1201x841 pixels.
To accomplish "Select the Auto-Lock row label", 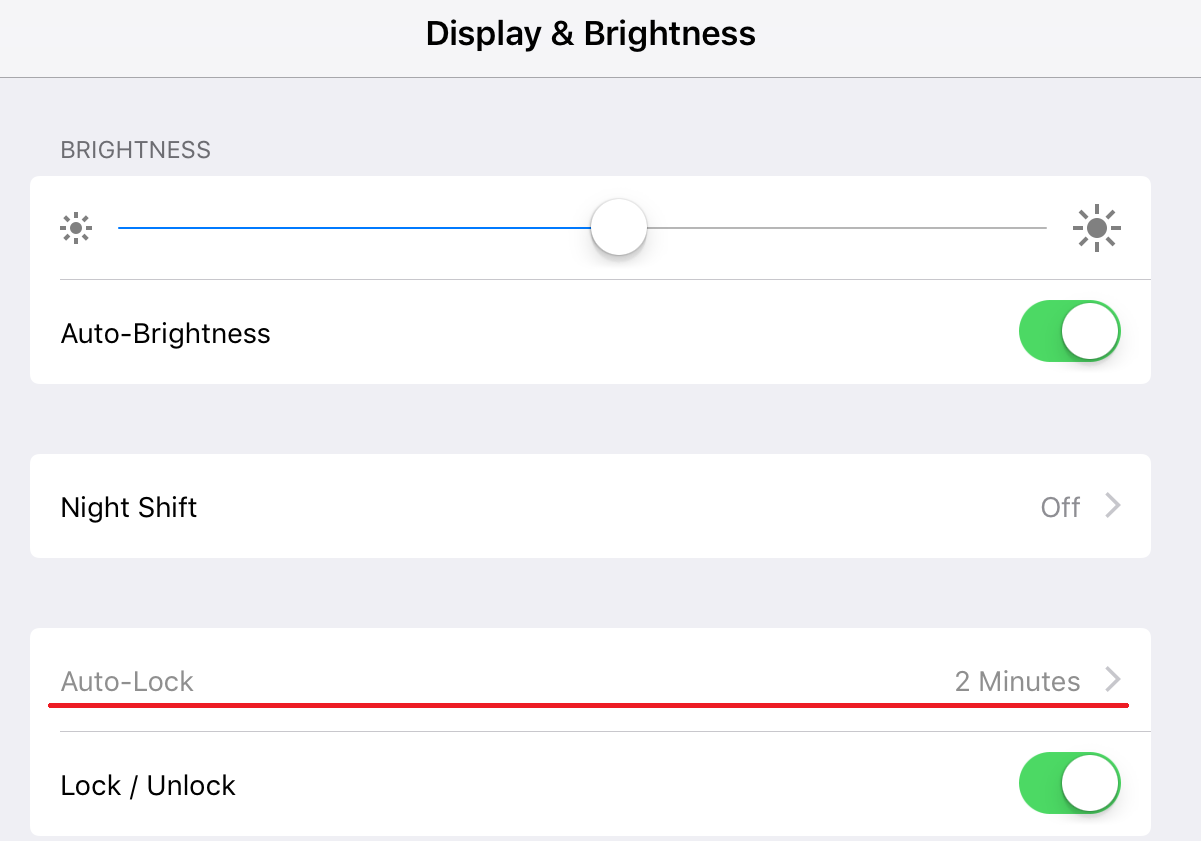I will pyautogui.click(x=127, y=681).
